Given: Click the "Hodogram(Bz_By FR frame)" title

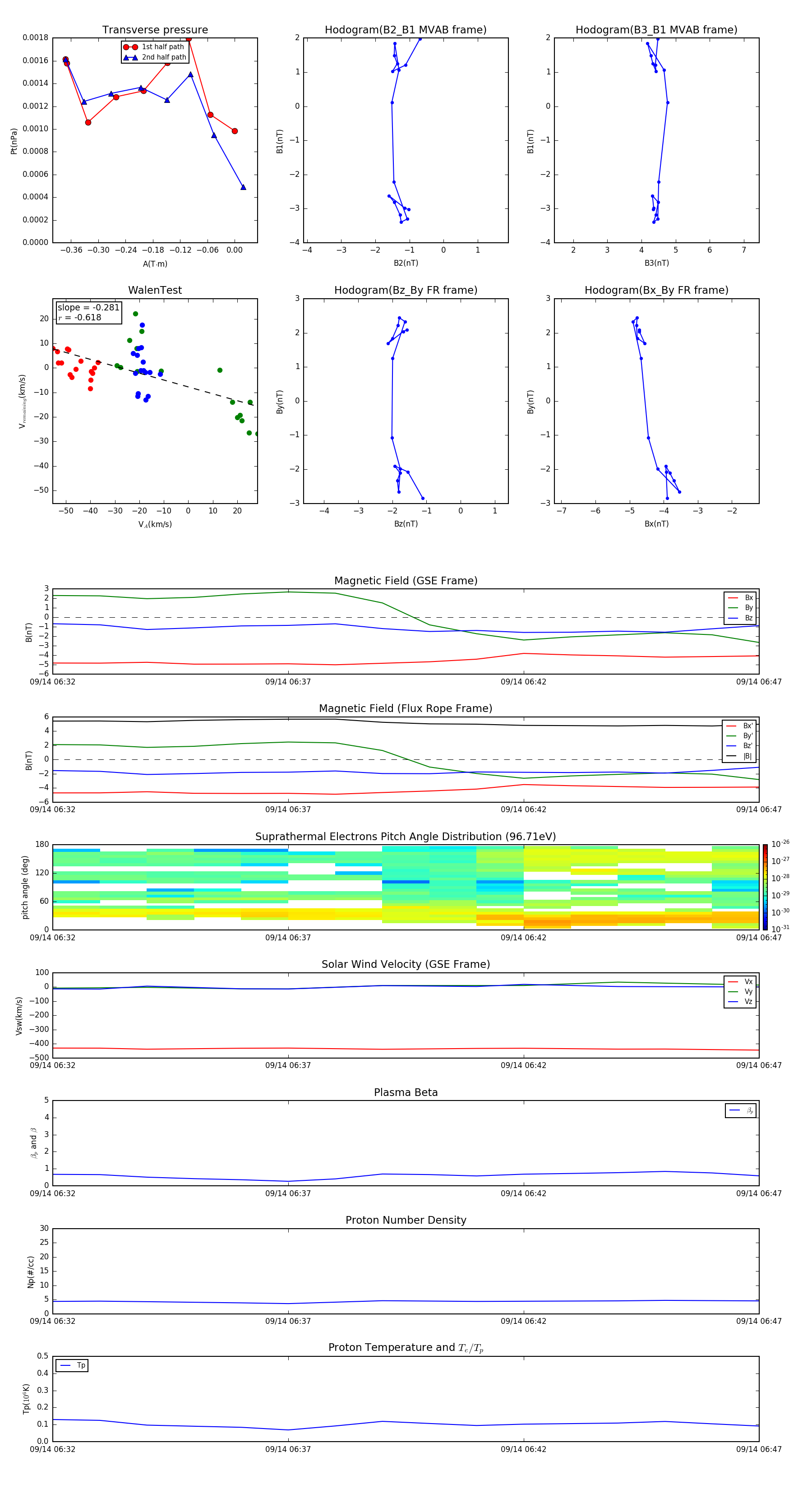Looking at the screenshot, I should [x=406, y=290].
